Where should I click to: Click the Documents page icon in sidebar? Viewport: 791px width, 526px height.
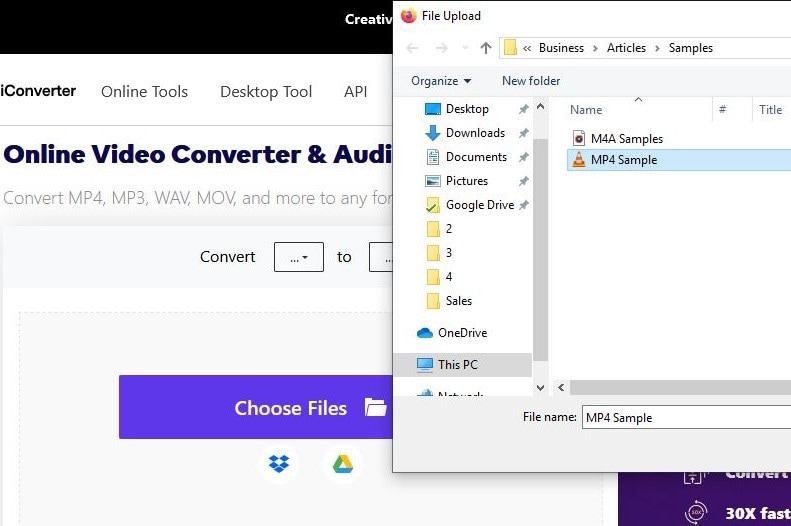pyautogui.click(x=433, y=157)
